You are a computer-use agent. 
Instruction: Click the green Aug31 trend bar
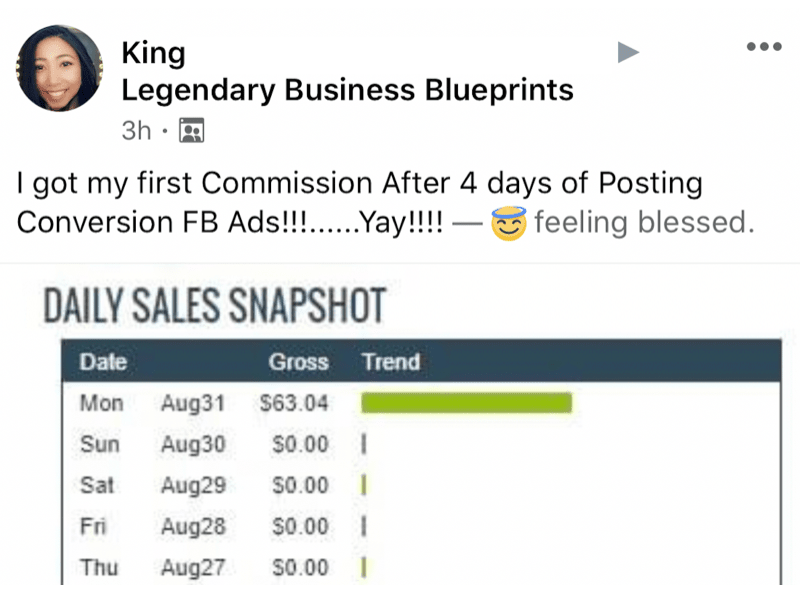click(x=466, y=403)
